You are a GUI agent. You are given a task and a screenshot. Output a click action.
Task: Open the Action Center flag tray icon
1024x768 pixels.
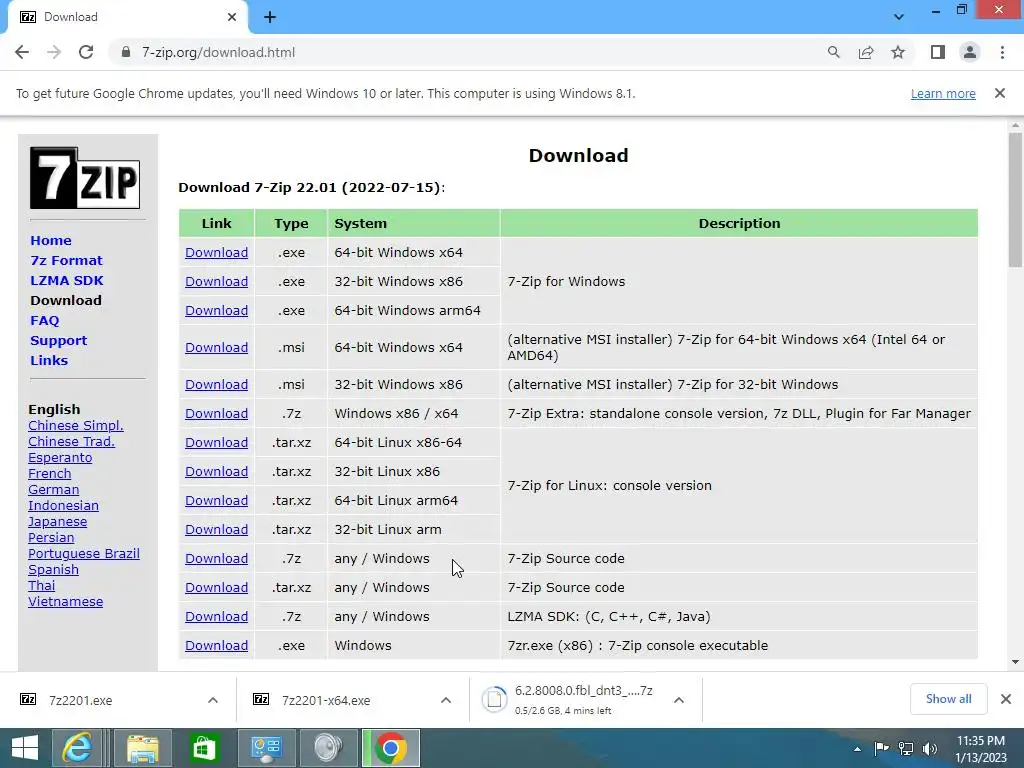pyautogui.click(x=881, y=748)
